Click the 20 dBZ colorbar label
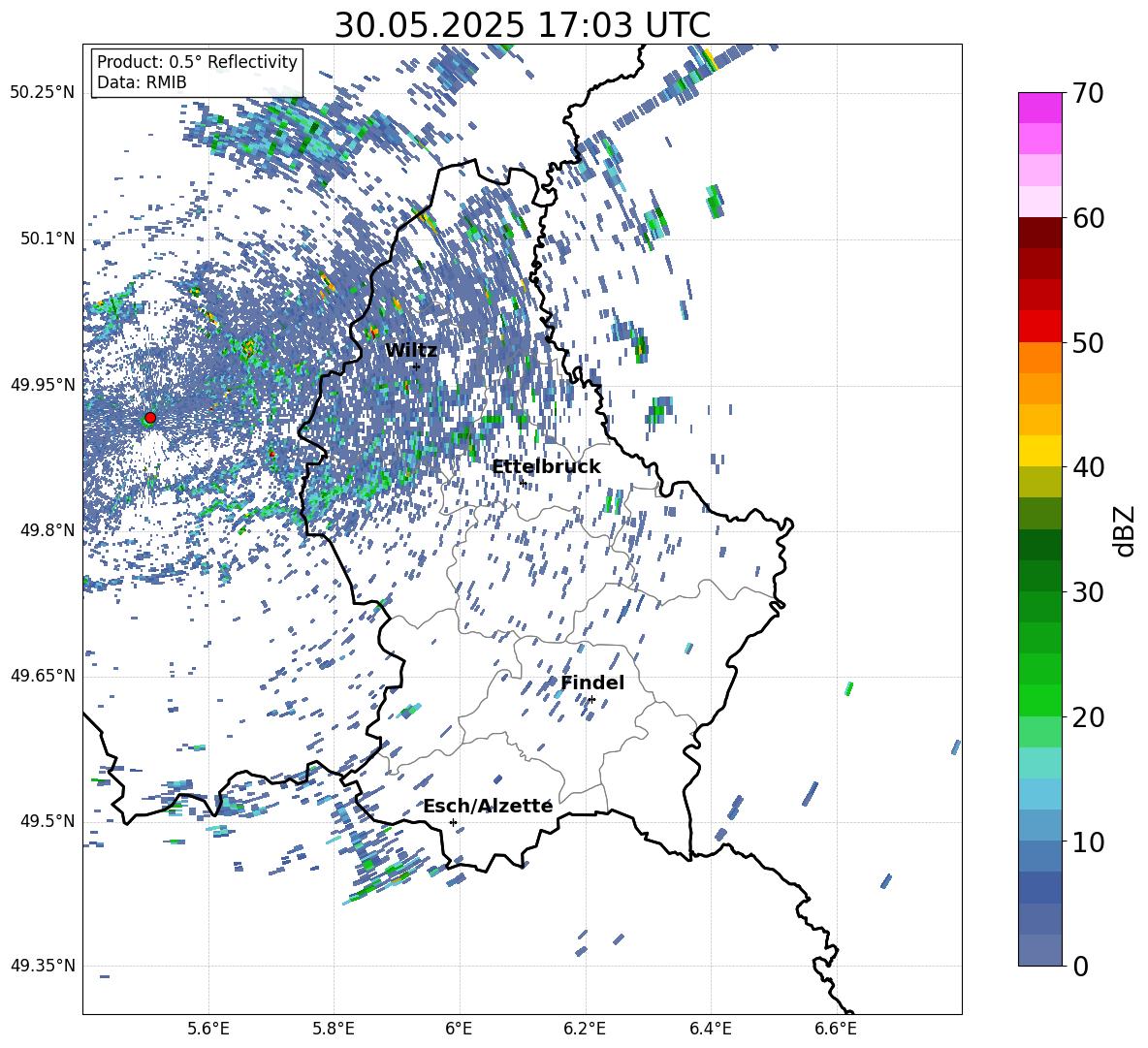 tap(1088, 717)
